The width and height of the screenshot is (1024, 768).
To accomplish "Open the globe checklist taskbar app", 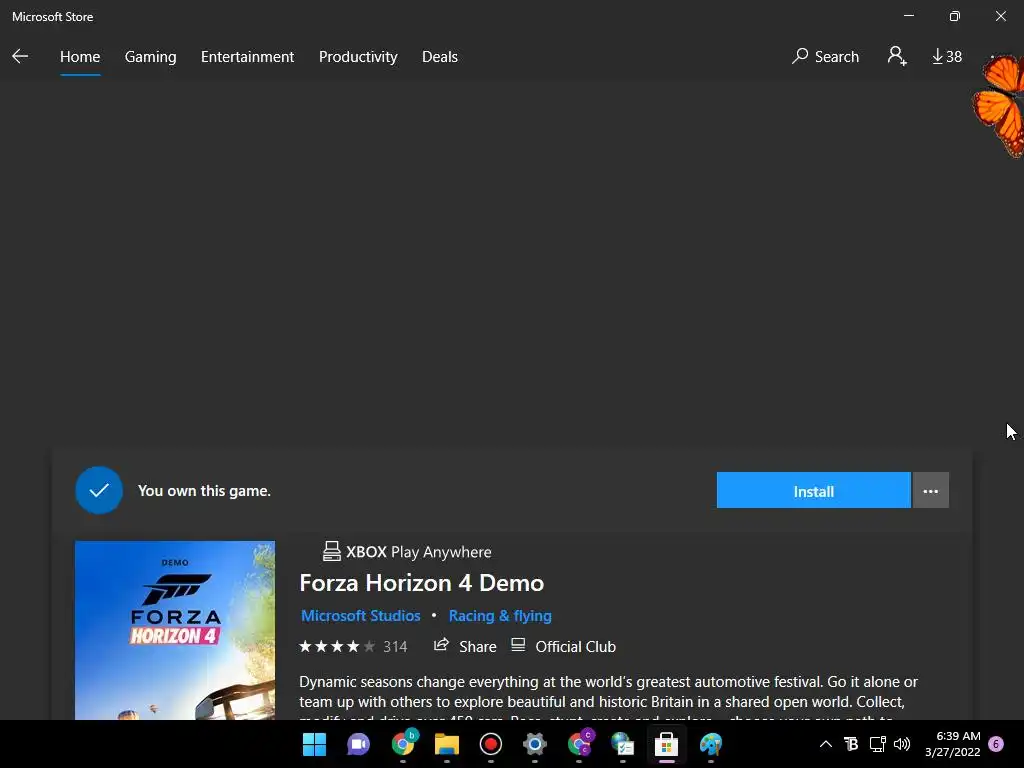I will (x=622, y=744).
